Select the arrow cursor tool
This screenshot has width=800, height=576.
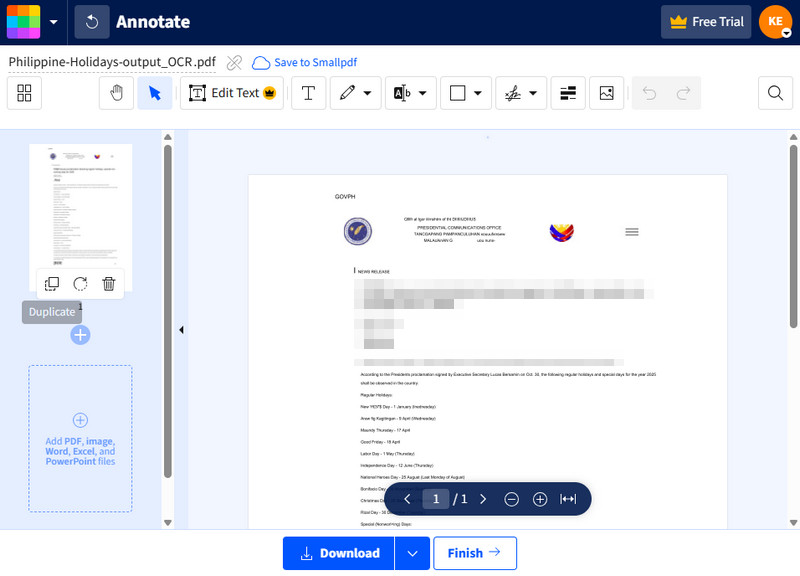155,93
